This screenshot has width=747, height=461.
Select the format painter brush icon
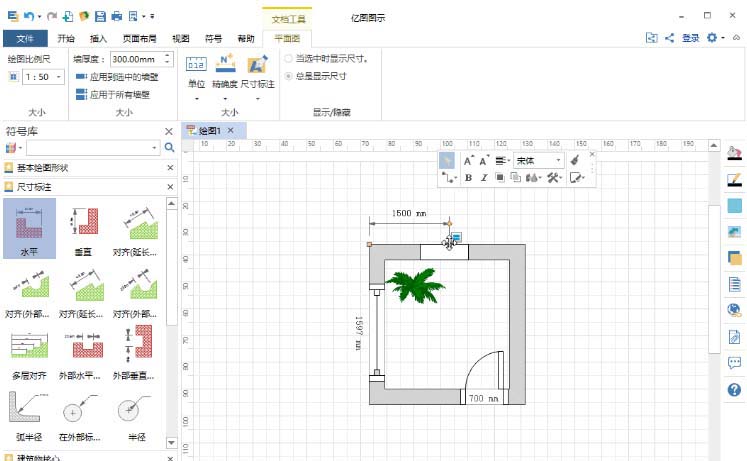[576, 160]
